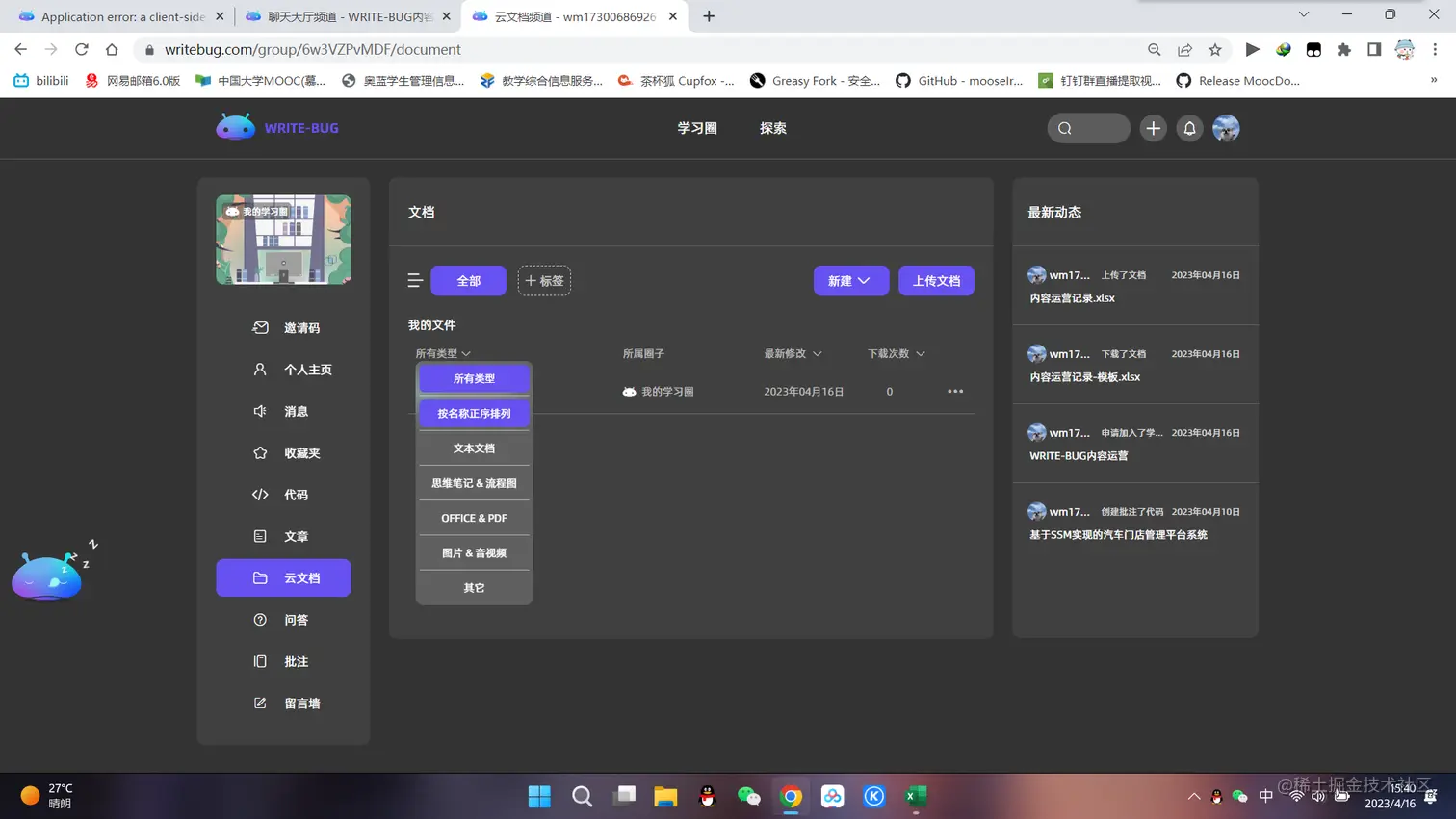Toggle the list view icon beside 全部
This screenshot has height=819, width=1456.
(x=415, y=281)
